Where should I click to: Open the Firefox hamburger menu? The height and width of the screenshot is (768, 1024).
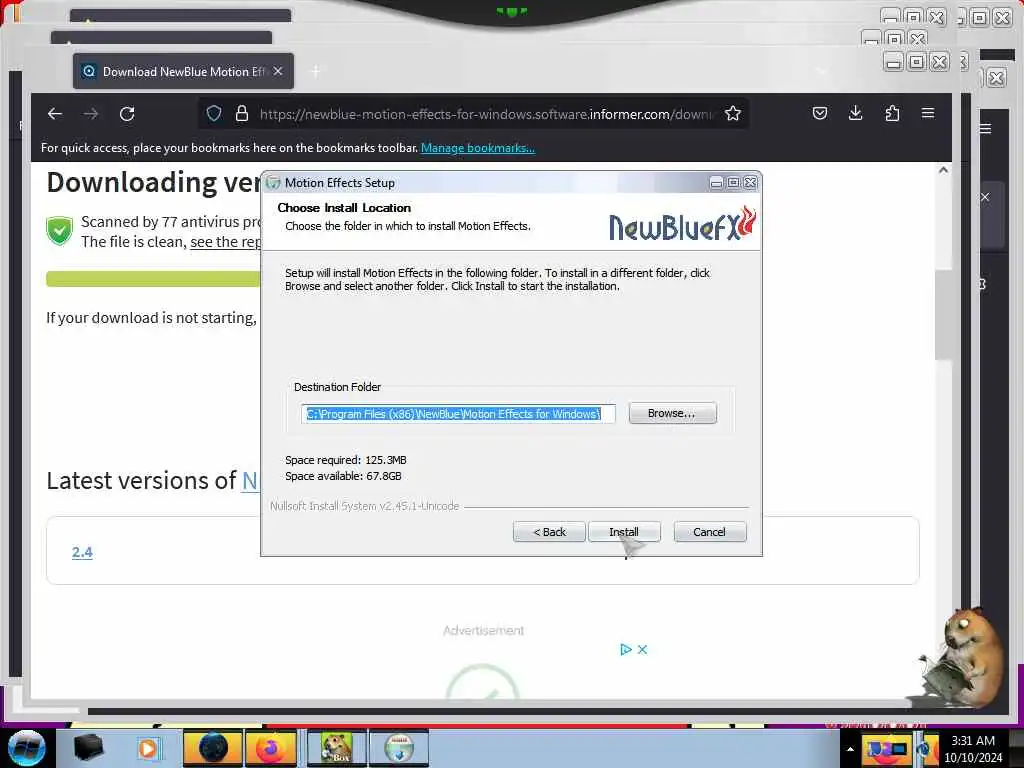coord(927,114)
